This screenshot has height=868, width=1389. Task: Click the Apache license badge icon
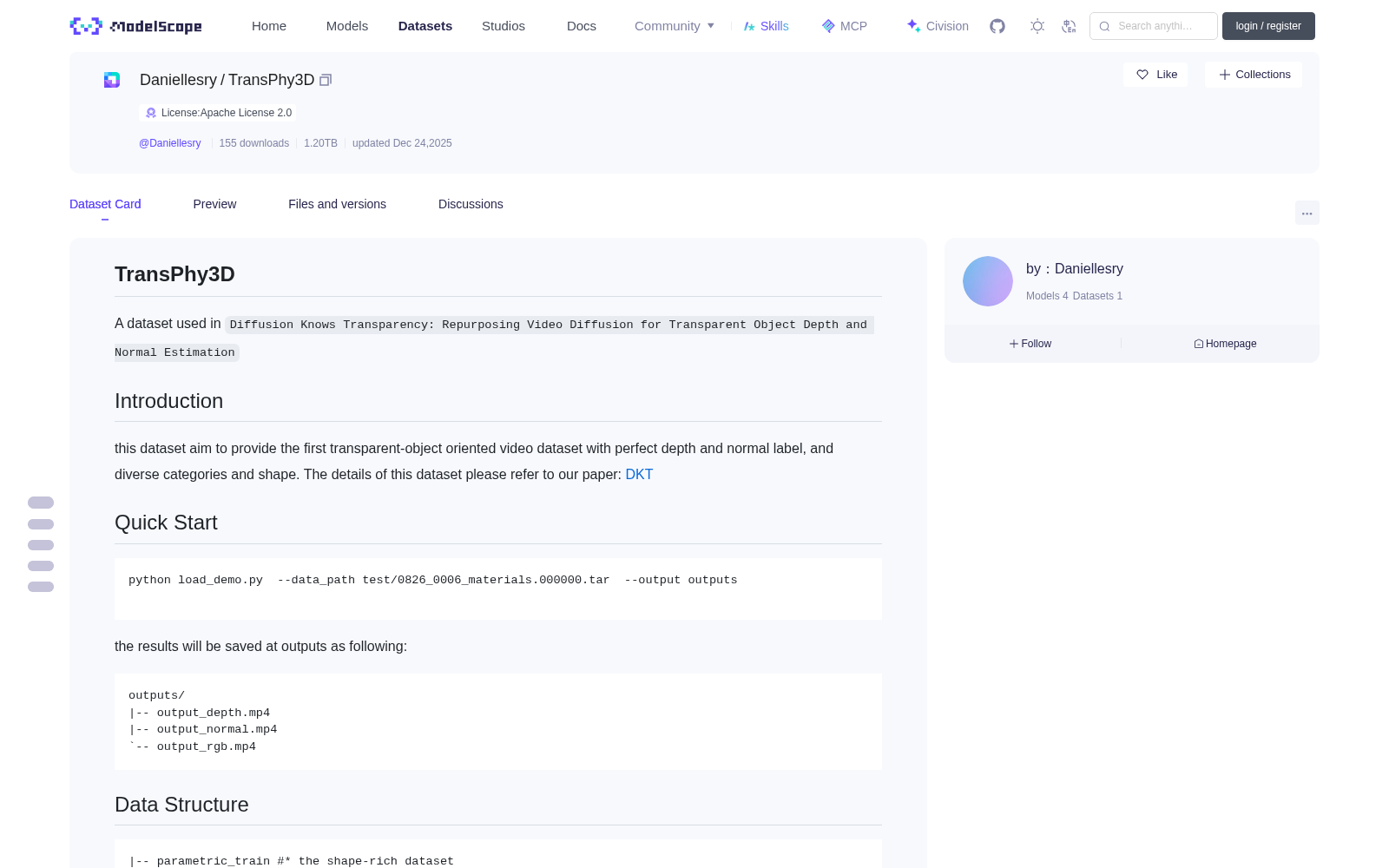[151, 113]
